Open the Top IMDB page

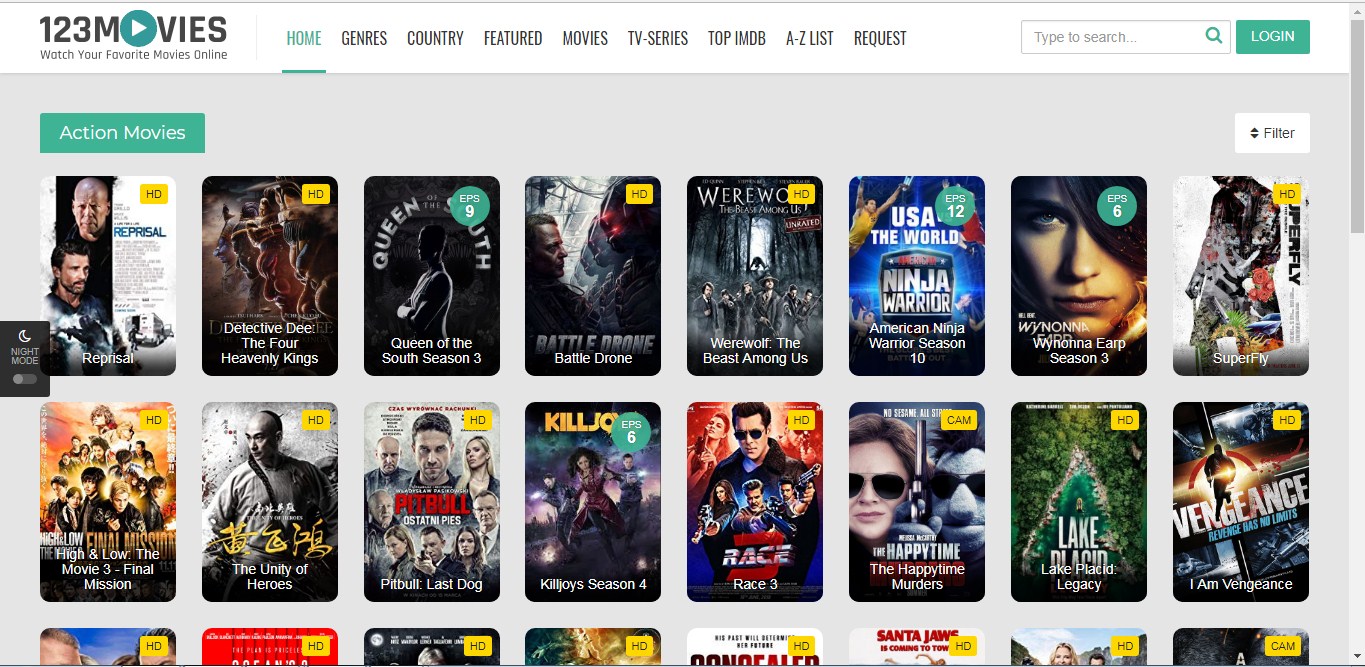click(737, 38)
